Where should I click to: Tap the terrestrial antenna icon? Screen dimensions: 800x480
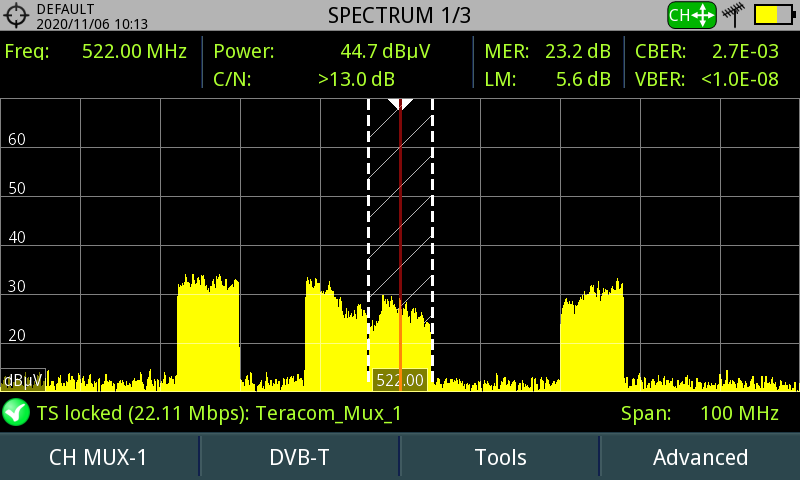(x=734, y=15)
